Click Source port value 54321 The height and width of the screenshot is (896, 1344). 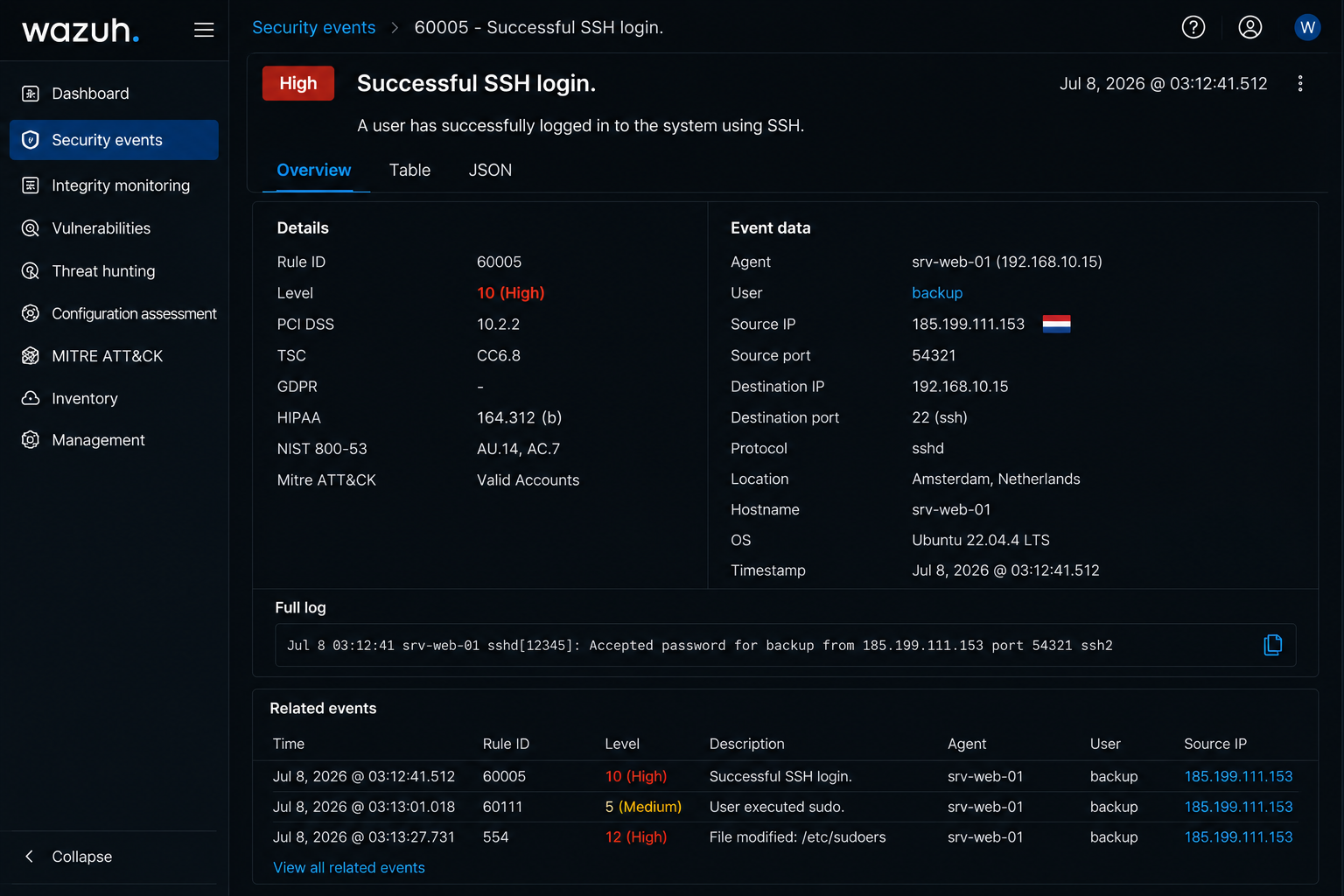pos(934,355)
